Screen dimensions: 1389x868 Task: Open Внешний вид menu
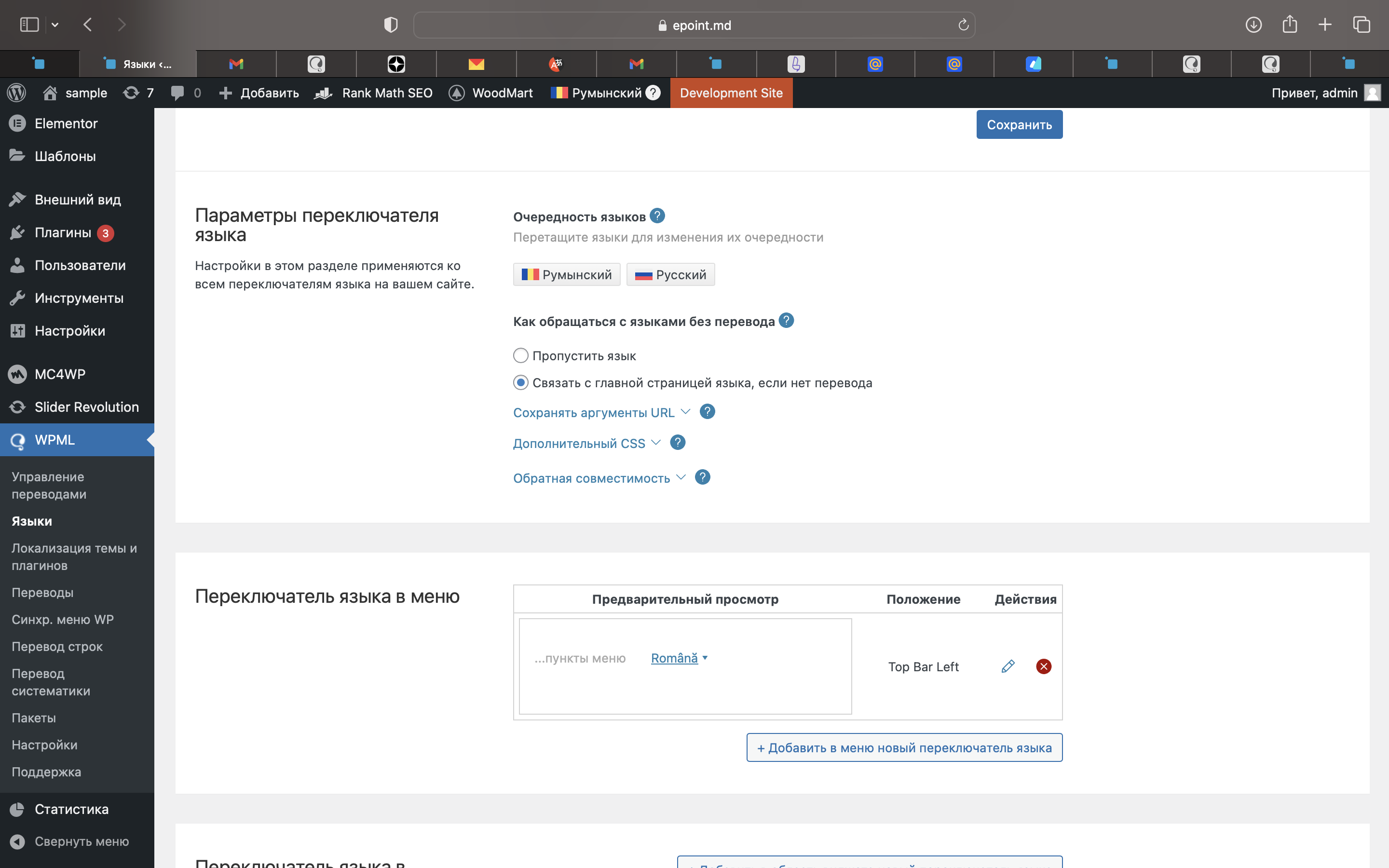[x=77, y=200]
